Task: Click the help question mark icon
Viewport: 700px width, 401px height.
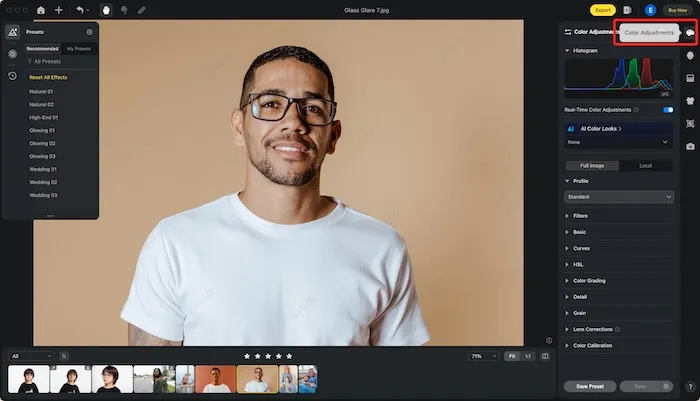Action: 690,387
